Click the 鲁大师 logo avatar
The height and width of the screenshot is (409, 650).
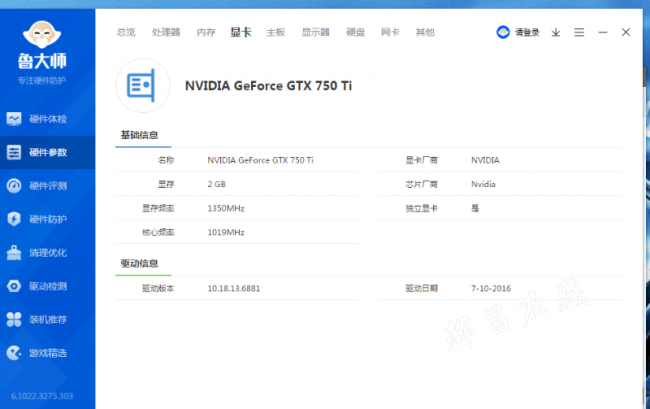(x=42, y=34)
